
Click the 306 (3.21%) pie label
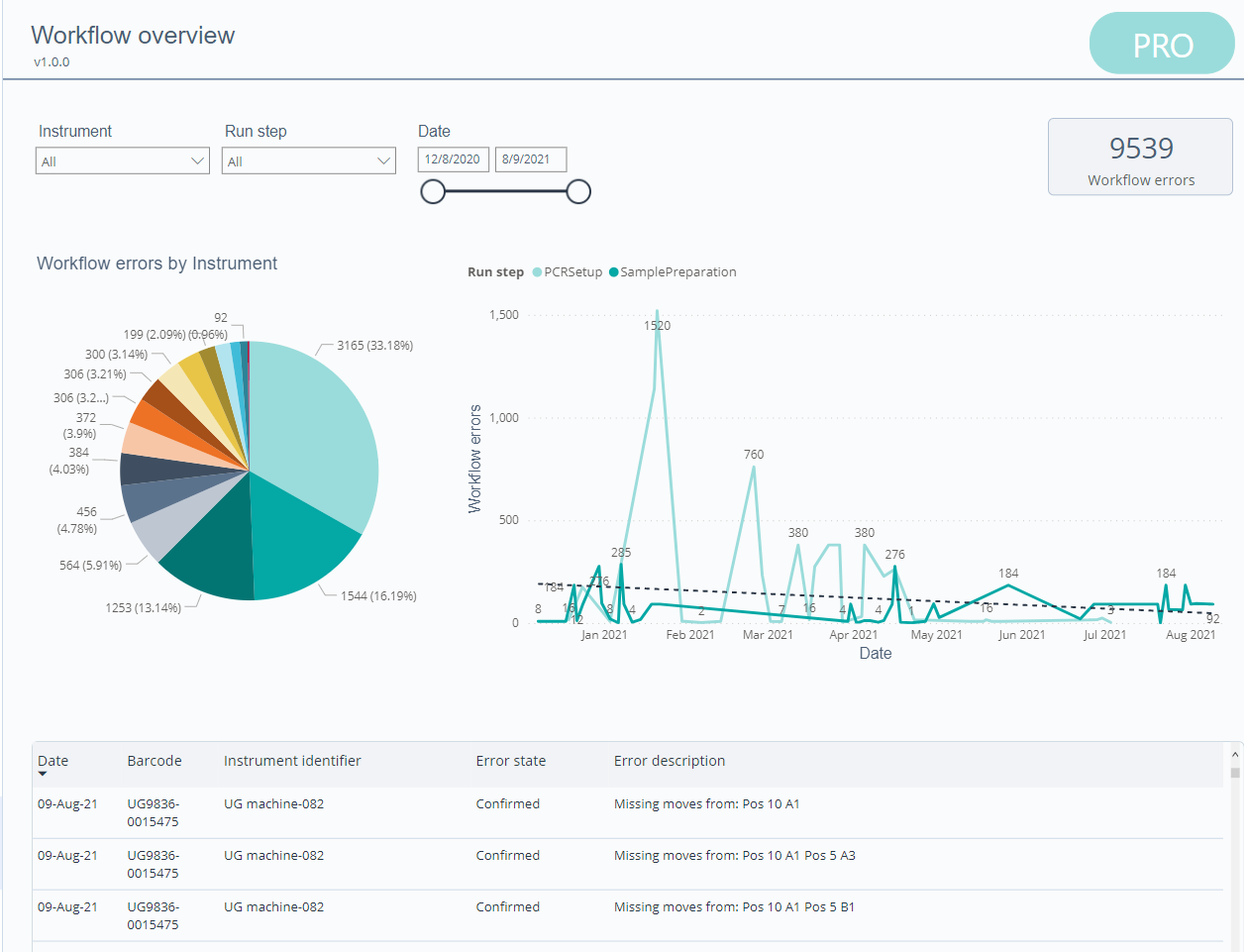tap(95, 374)
